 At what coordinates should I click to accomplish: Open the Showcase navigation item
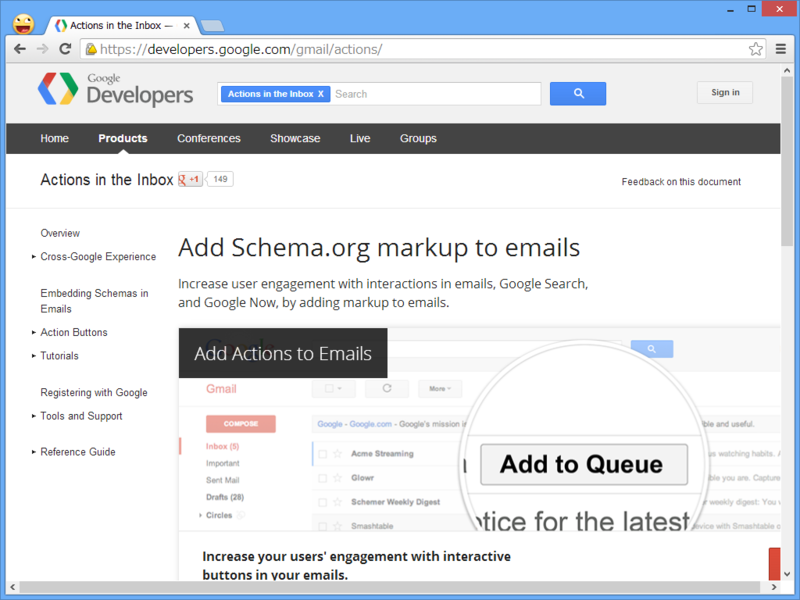tap(295, 138)
